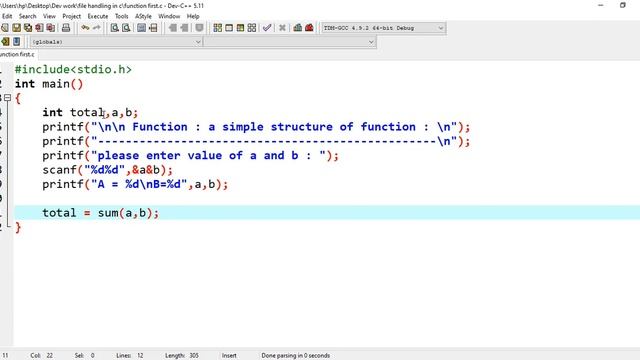Click the scanf("%d%d",&a&b); line
The height and width of the screenshot is (360, 640).
click(x=108, y=170)
